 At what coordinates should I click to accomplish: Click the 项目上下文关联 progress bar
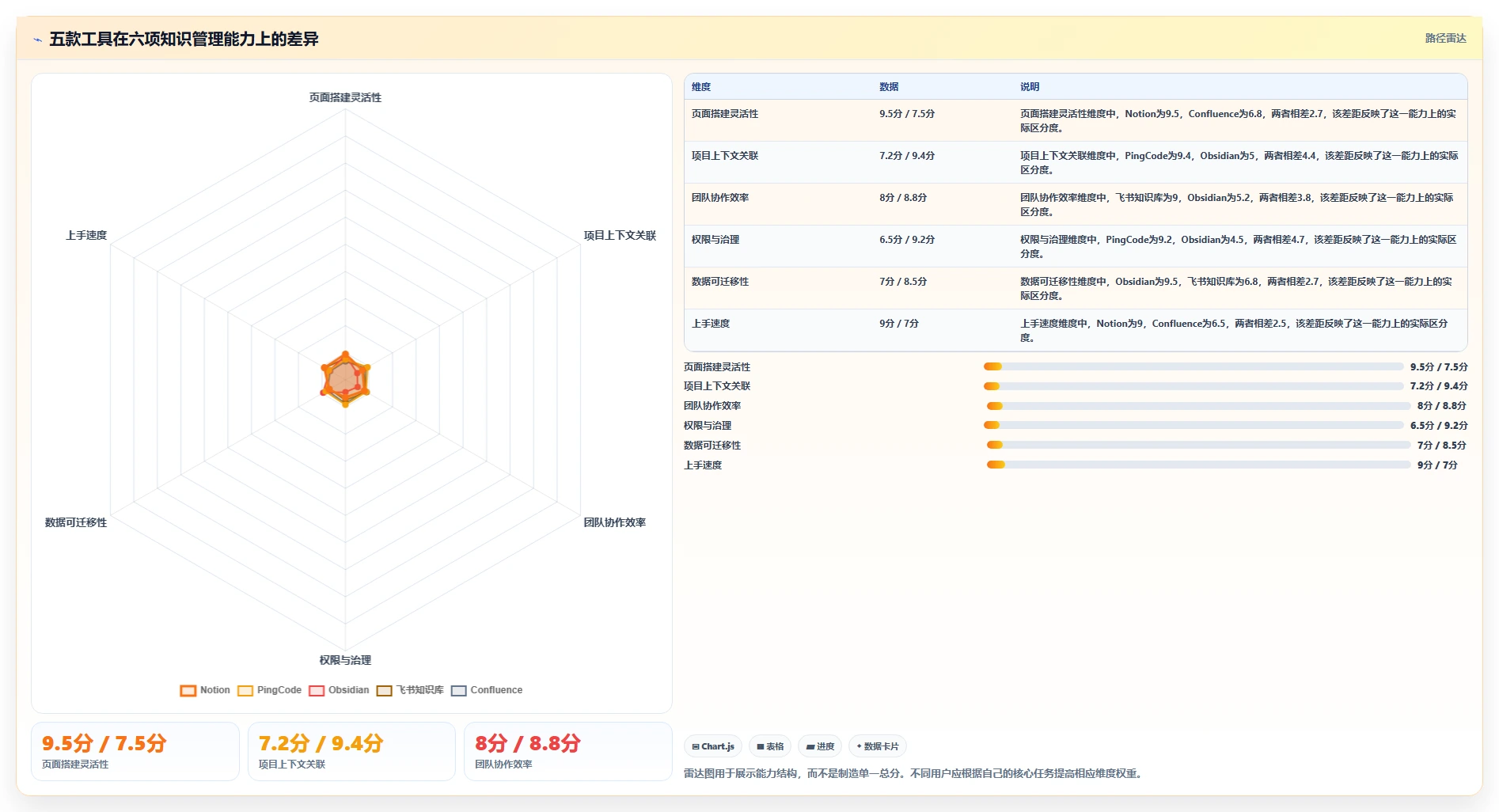click(x=1194, y=386)
